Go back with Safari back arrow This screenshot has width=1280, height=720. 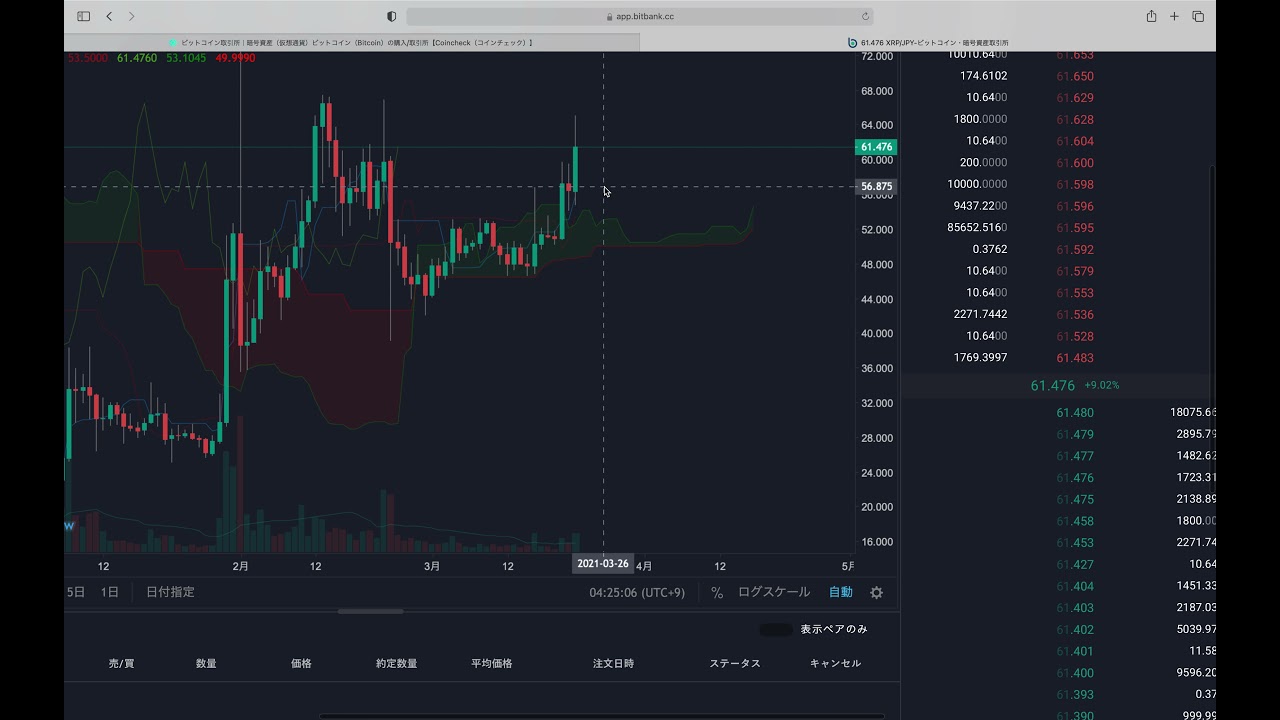109,16
